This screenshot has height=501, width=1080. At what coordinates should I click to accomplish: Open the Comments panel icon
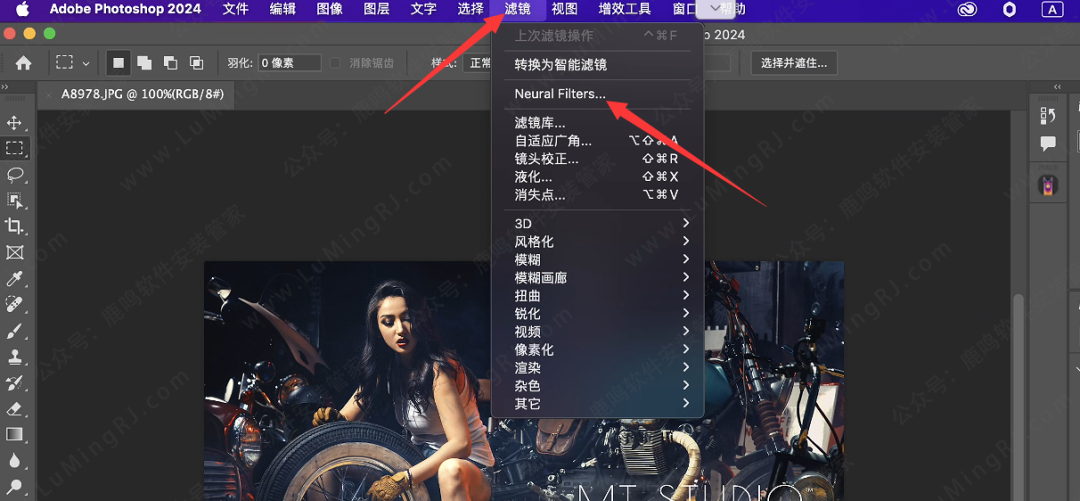1048,143
